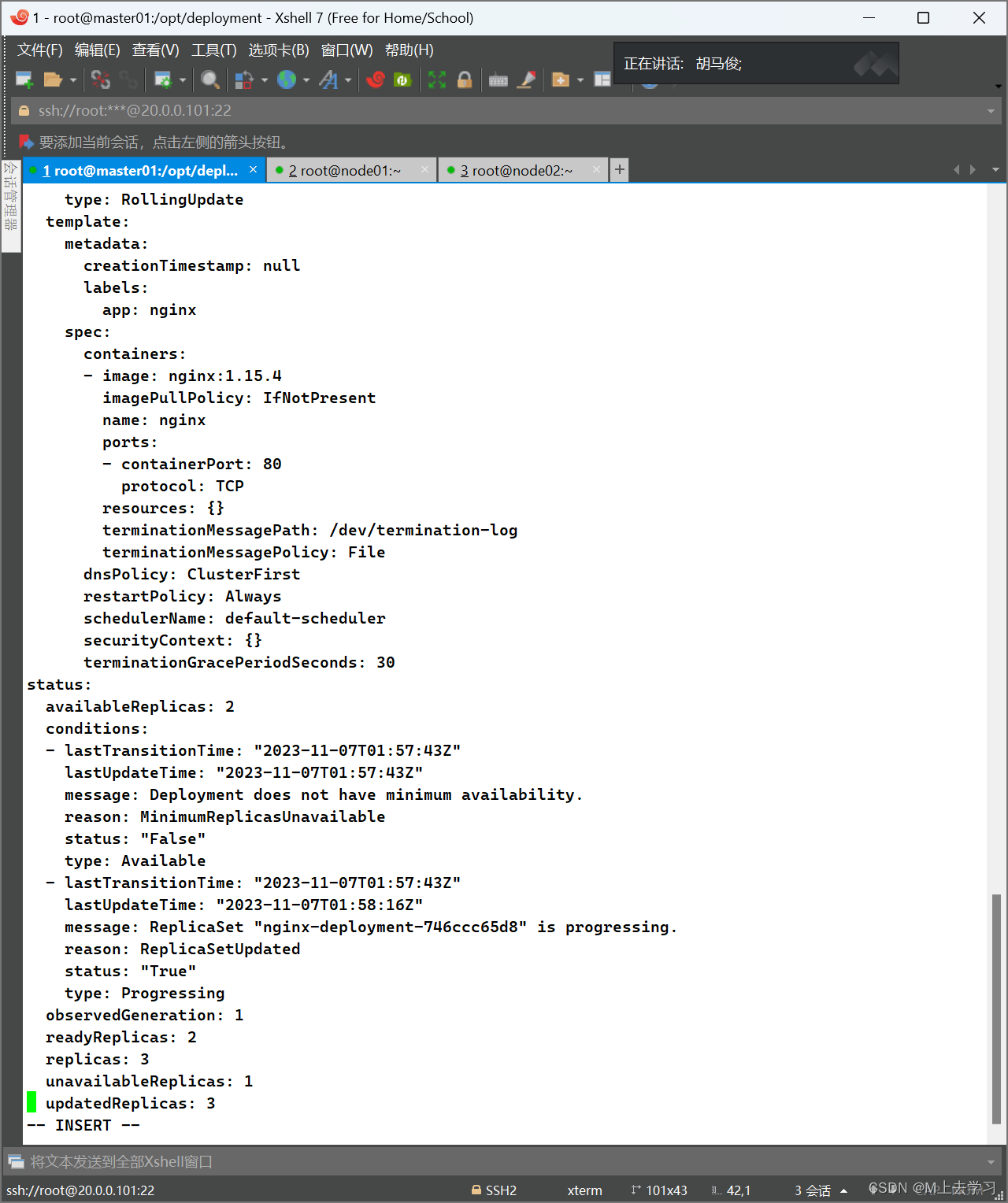Click the red add-session arrow flag icon
Viewport: 1008px width, 1203px height.
point(26,142)
